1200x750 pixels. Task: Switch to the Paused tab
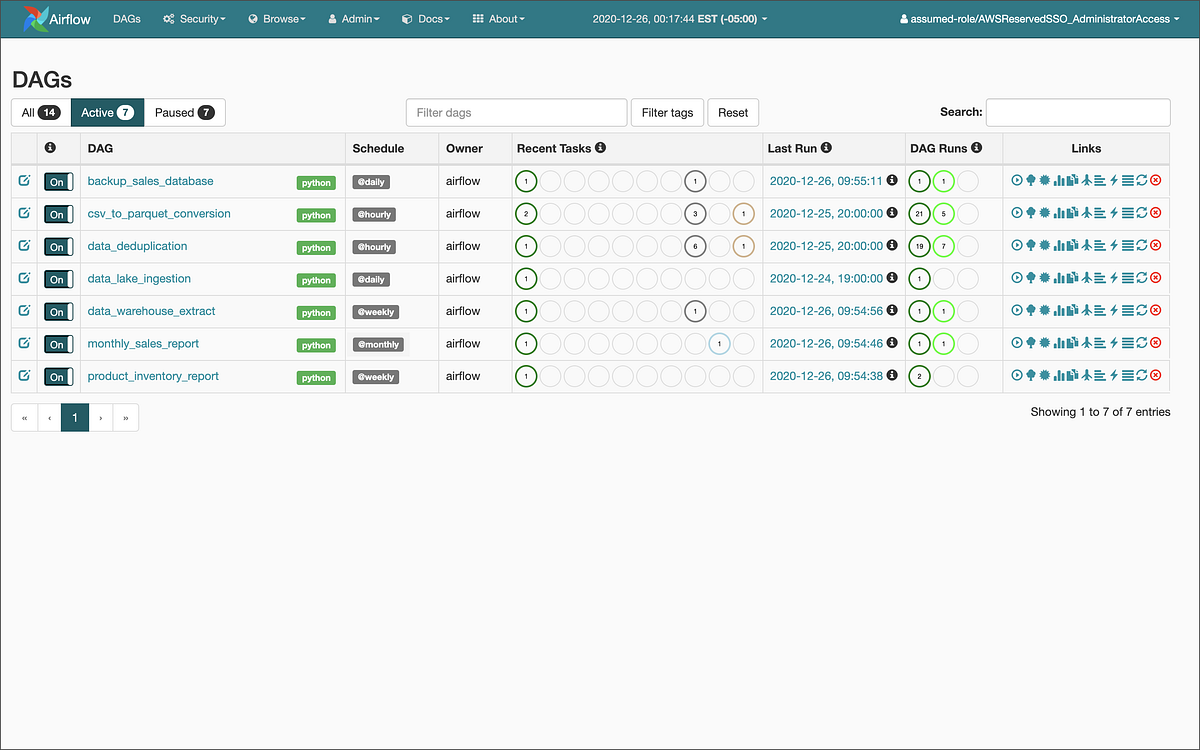point(184,112)
